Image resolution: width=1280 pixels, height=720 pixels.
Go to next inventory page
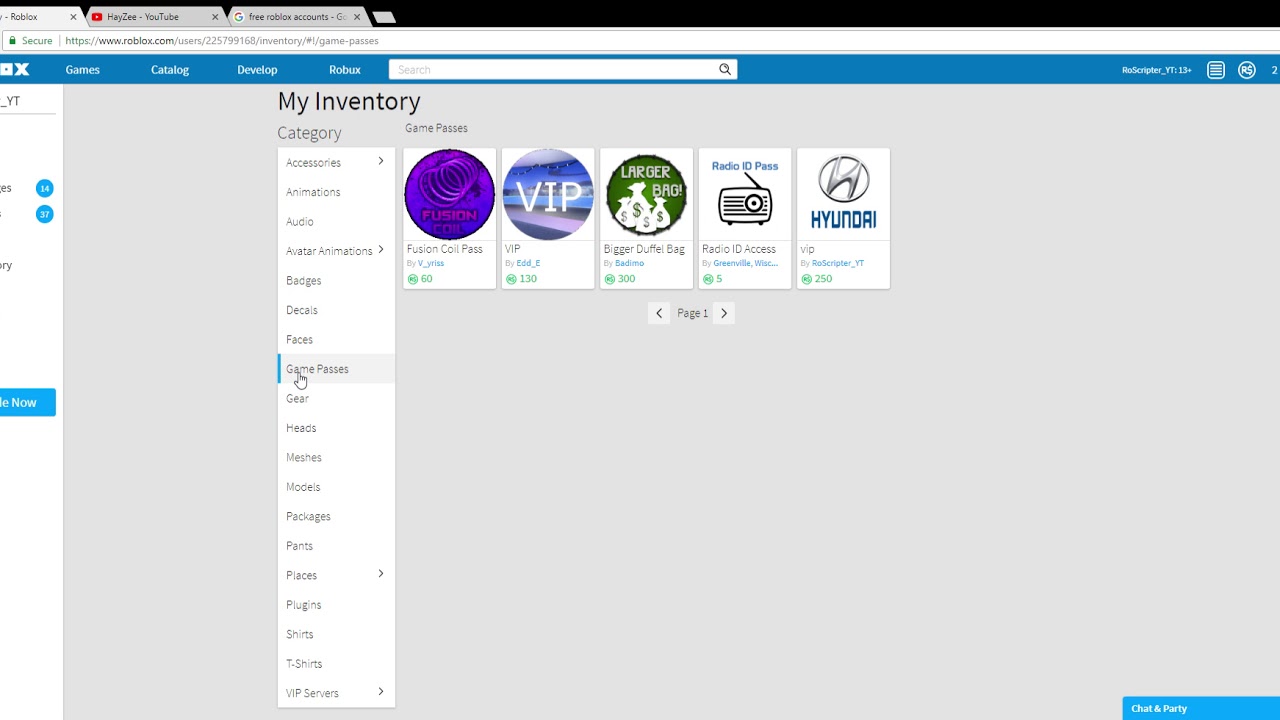point(724,313)
